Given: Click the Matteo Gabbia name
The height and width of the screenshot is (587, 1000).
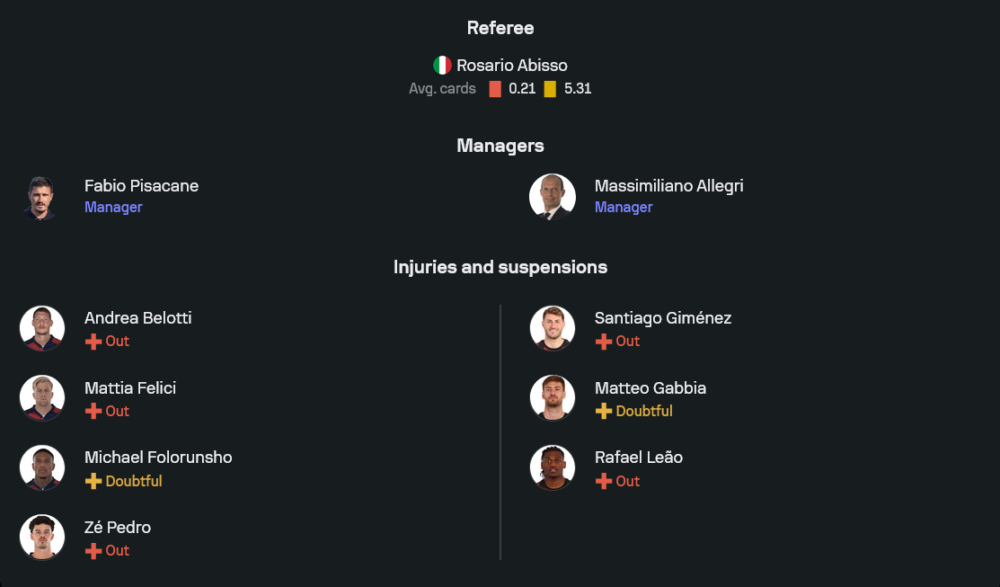Looking at the screenshot, I should coord(650,388).
